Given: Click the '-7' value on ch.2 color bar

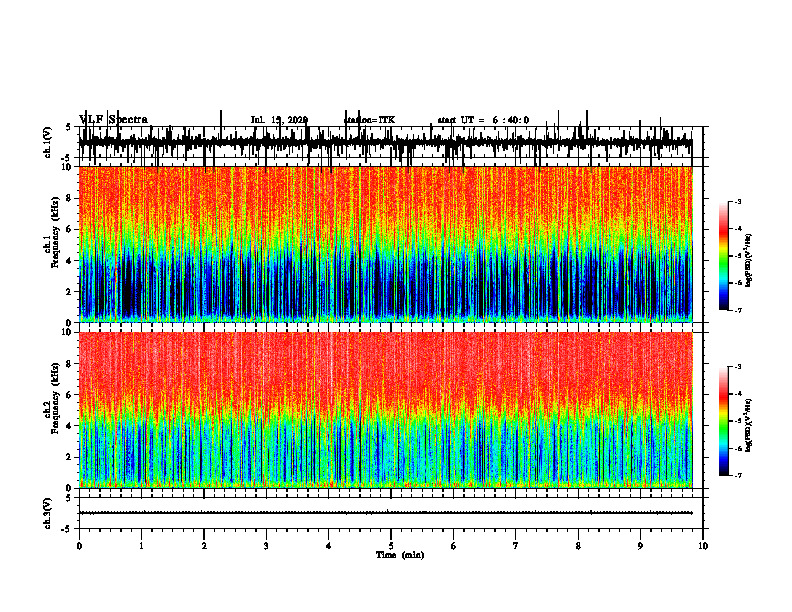Looking at the screenshot, I should click(x=738, y=475).
